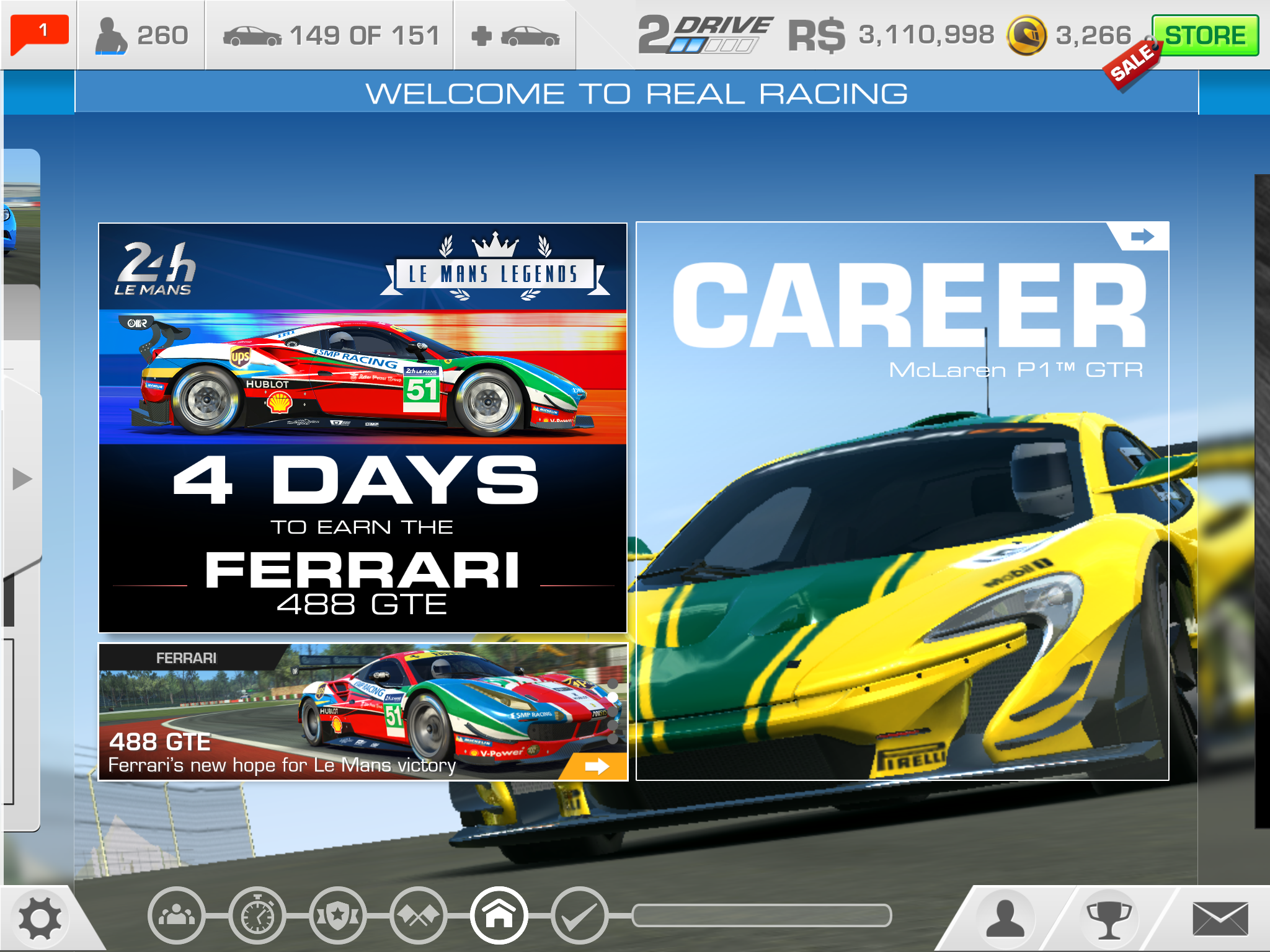Expand the left side panel play arrow
The image size is (1270, 952).
(x=22, y=478)
